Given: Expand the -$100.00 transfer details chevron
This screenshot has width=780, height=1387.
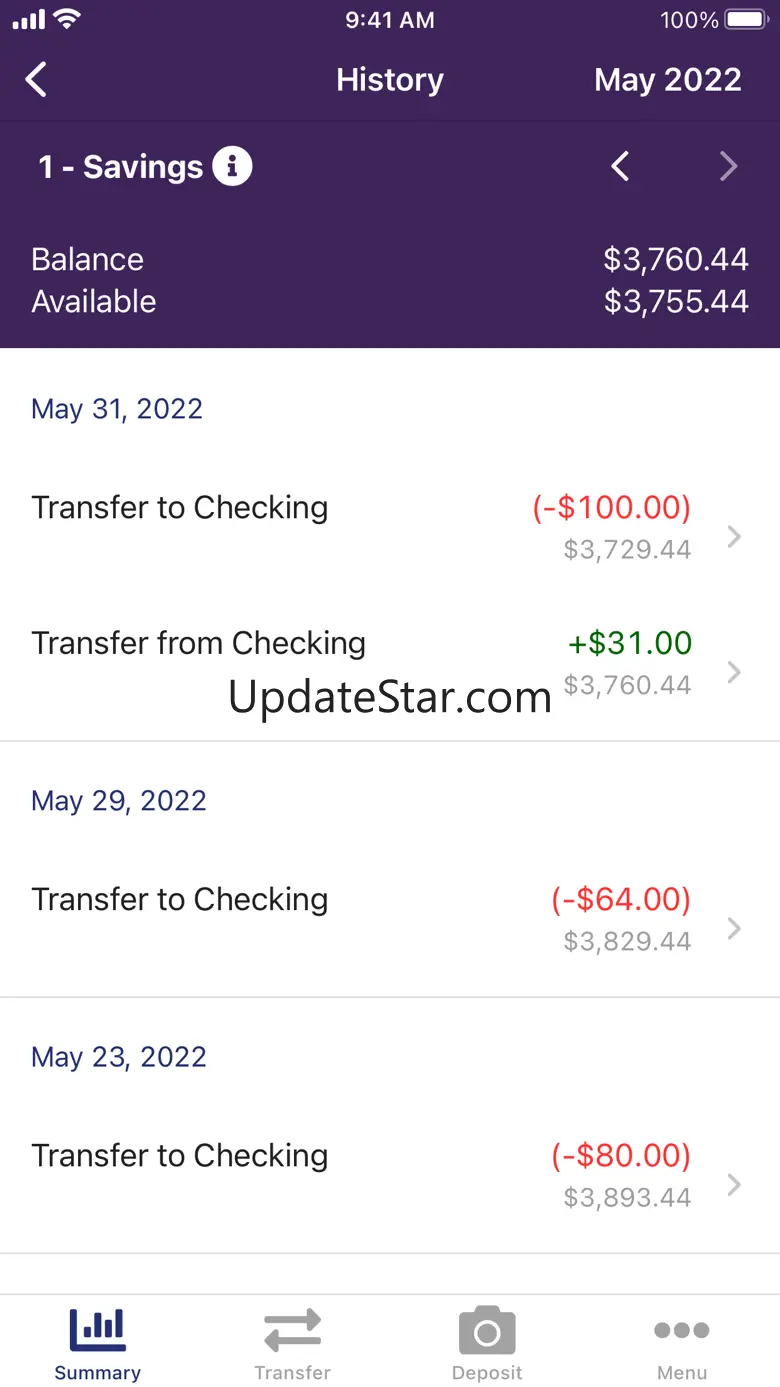Looking at the screenshot, I should pos(735,537).
